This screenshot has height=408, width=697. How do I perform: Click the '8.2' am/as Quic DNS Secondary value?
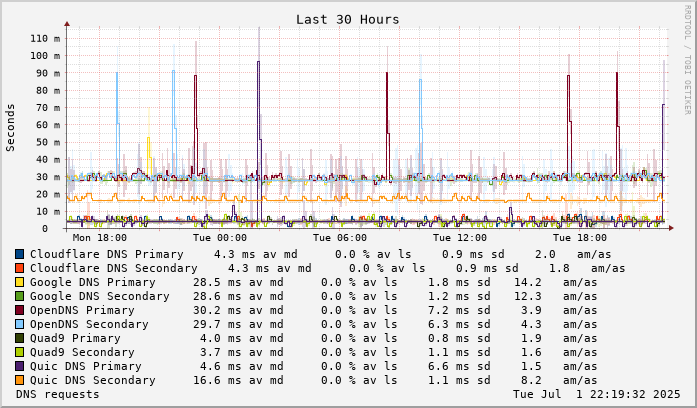pos(531,380)
